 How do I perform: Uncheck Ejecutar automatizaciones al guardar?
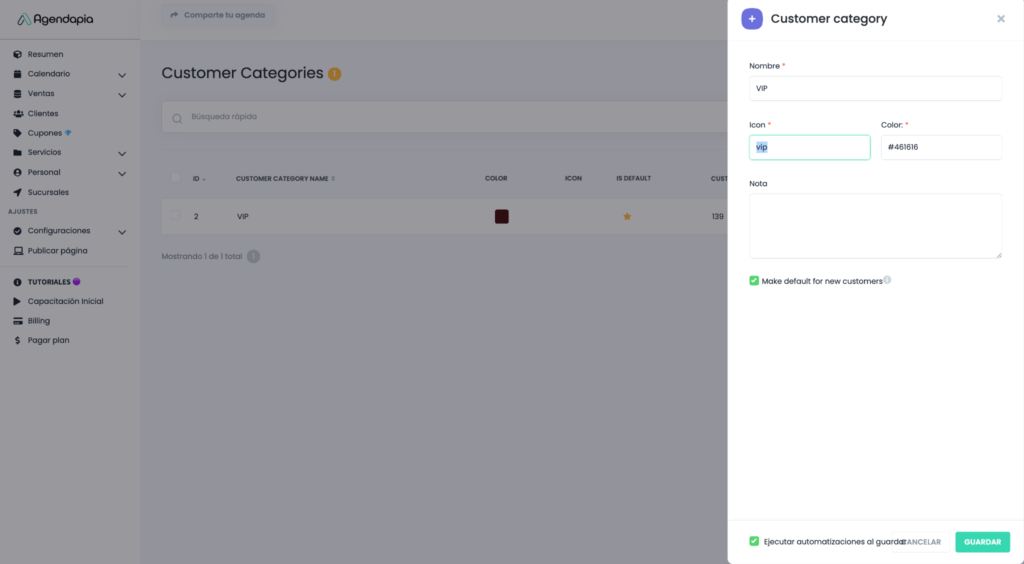pyautogui.click(x=754, y=541)
